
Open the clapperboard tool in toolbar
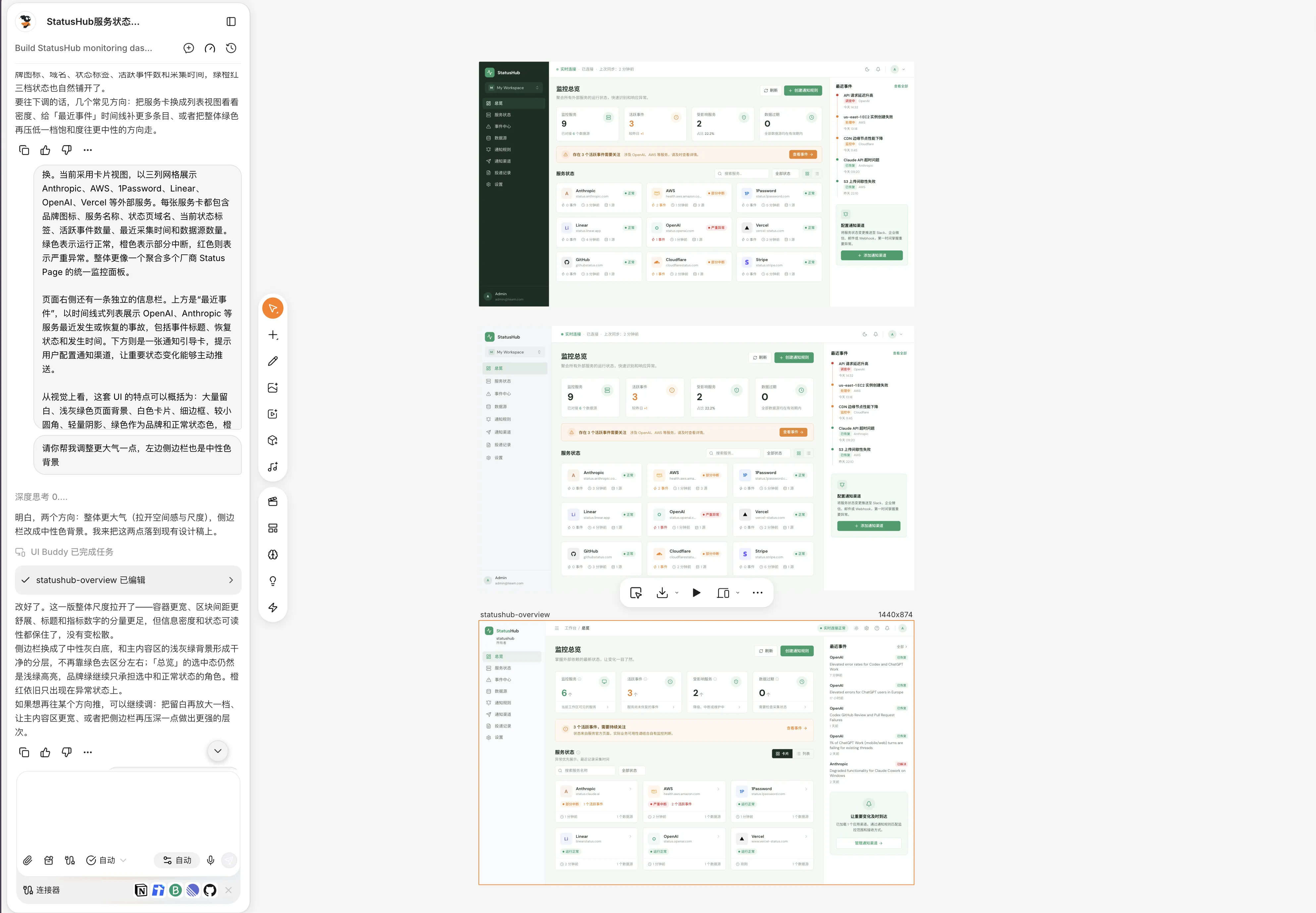(273, 502)
